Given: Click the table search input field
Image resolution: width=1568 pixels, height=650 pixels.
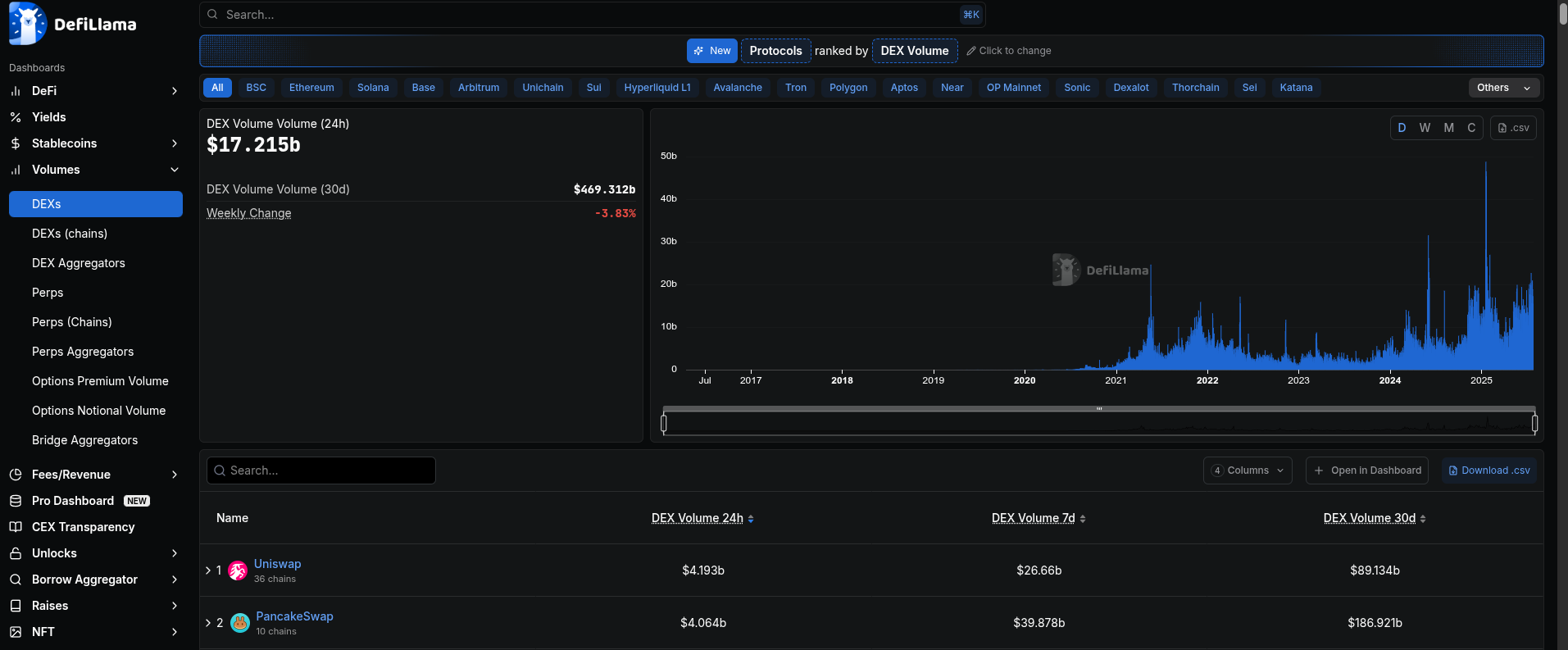Looking at the screenshot, I should pyautogui.click(x=320, y=470).
